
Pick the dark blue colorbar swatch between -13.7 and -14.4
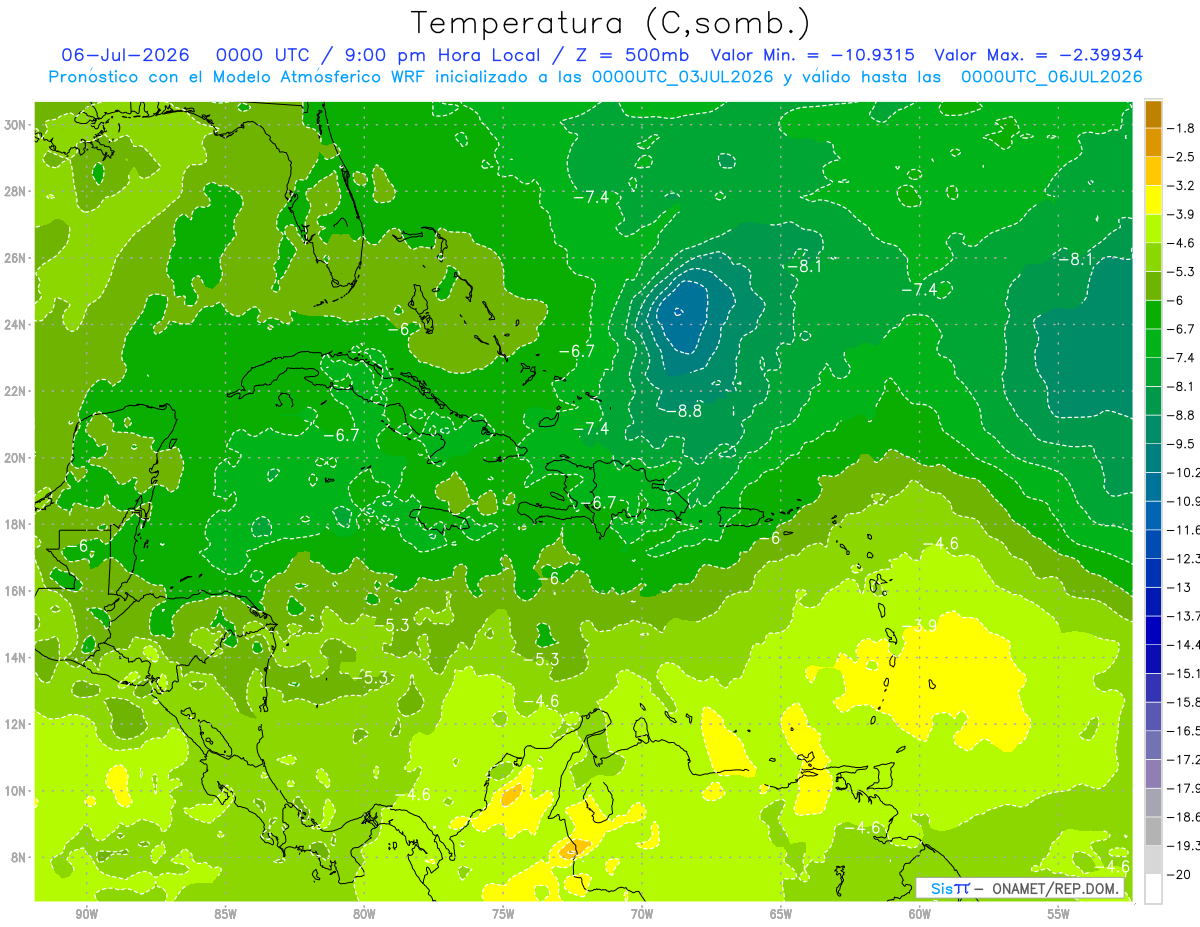click(x=1153, y=630)
